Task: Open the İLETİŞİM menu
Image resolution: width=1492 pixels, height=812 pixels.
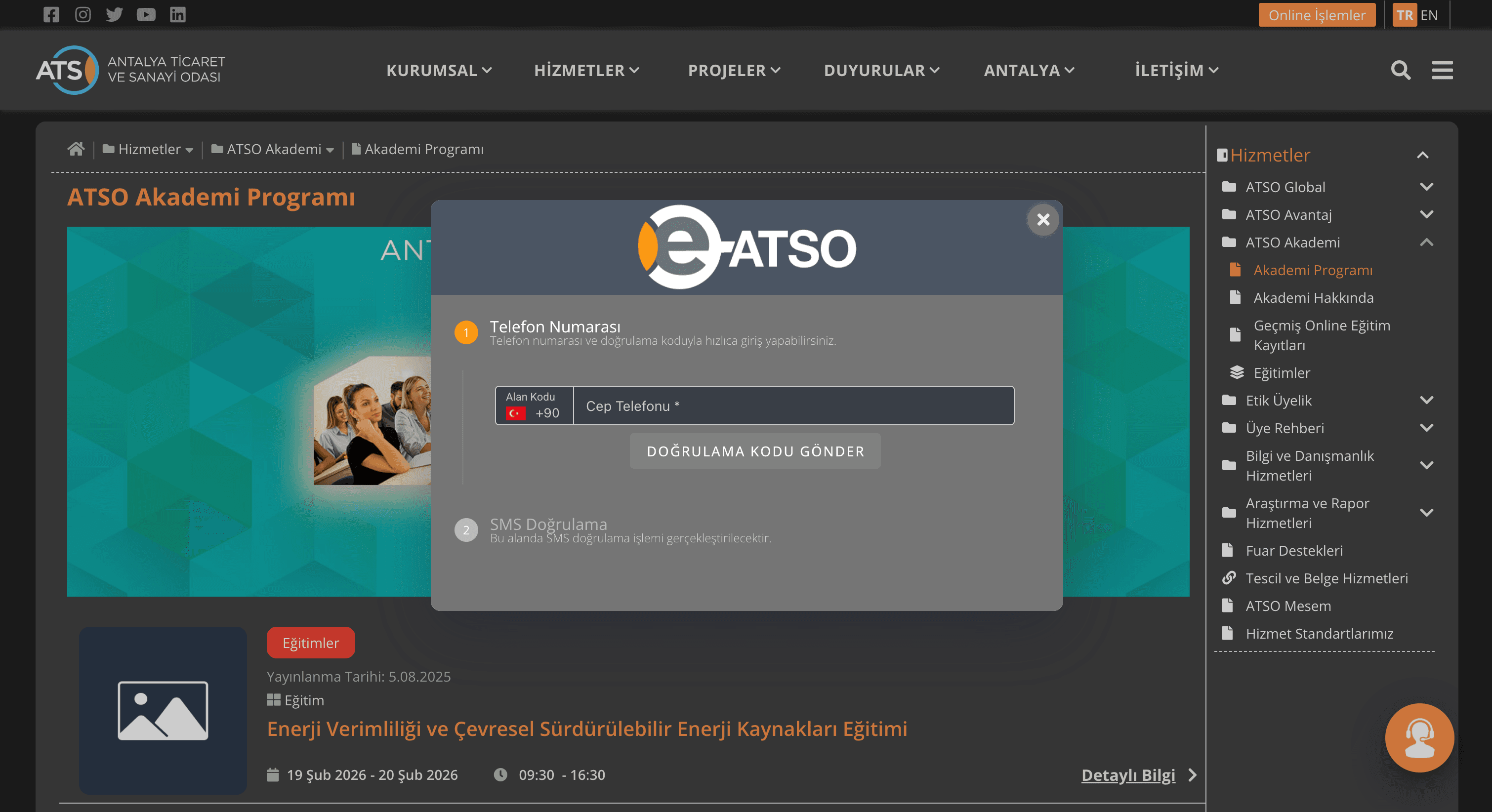Action: pos(1176,70)
